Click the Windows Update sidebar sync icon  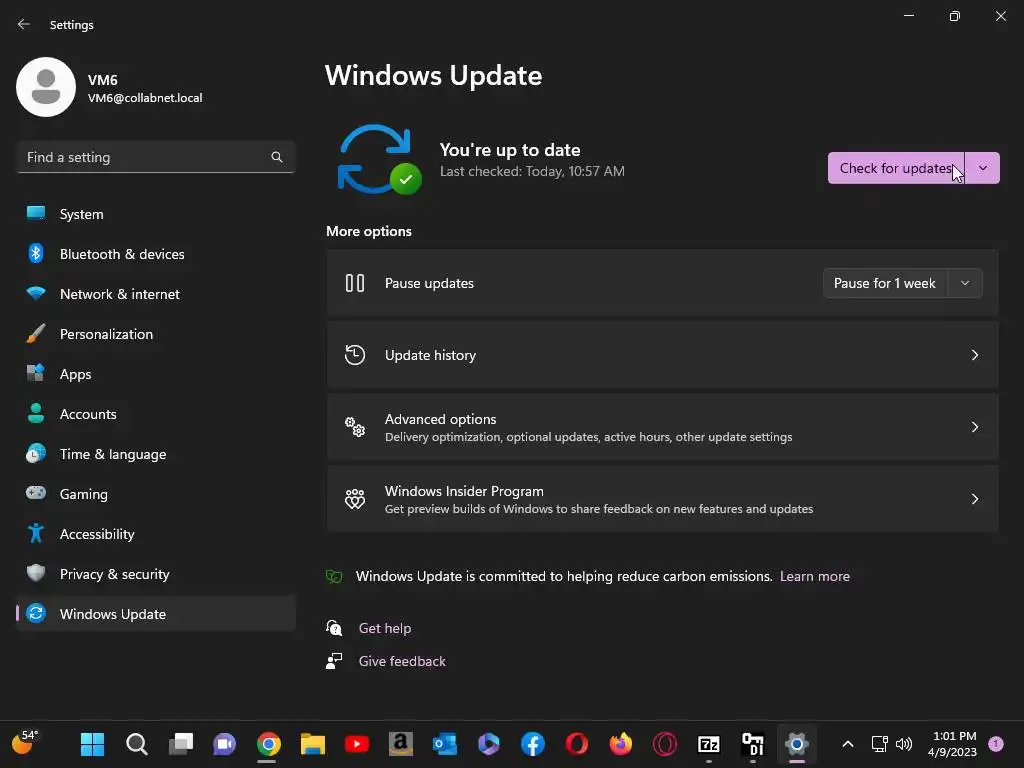pos(36,613)
